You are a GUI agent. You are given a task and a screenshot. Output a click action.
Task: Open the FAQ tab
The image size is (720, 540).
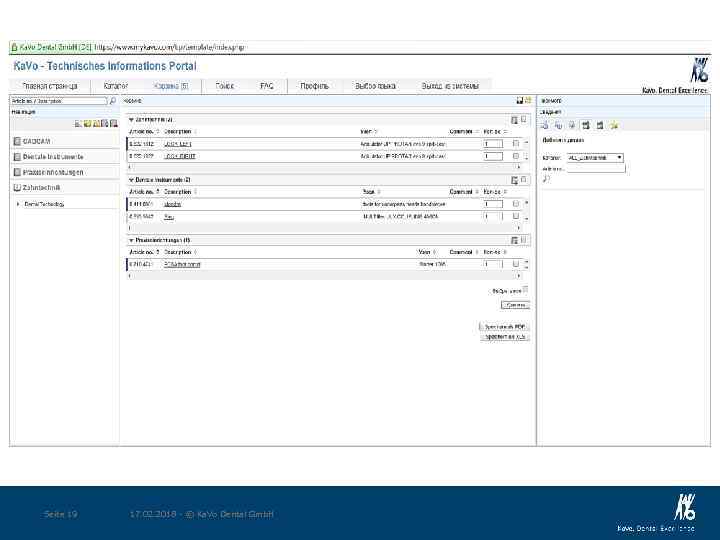click(267, 86)
